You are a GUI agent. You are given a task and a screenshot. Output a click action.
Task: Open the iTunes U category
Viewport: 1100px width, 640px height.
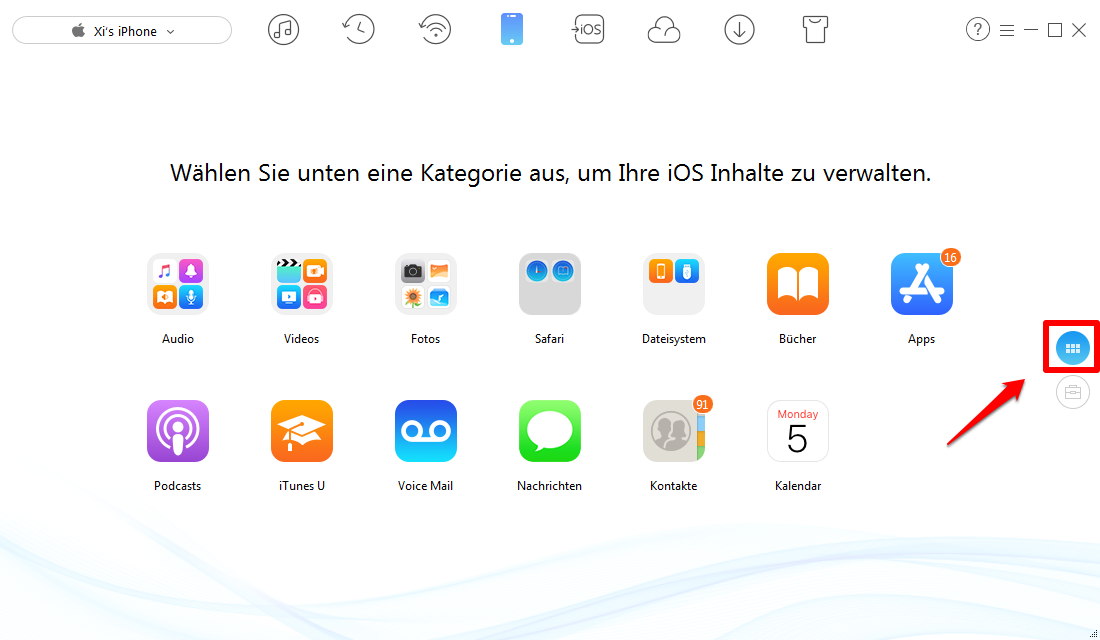[302, 431]
